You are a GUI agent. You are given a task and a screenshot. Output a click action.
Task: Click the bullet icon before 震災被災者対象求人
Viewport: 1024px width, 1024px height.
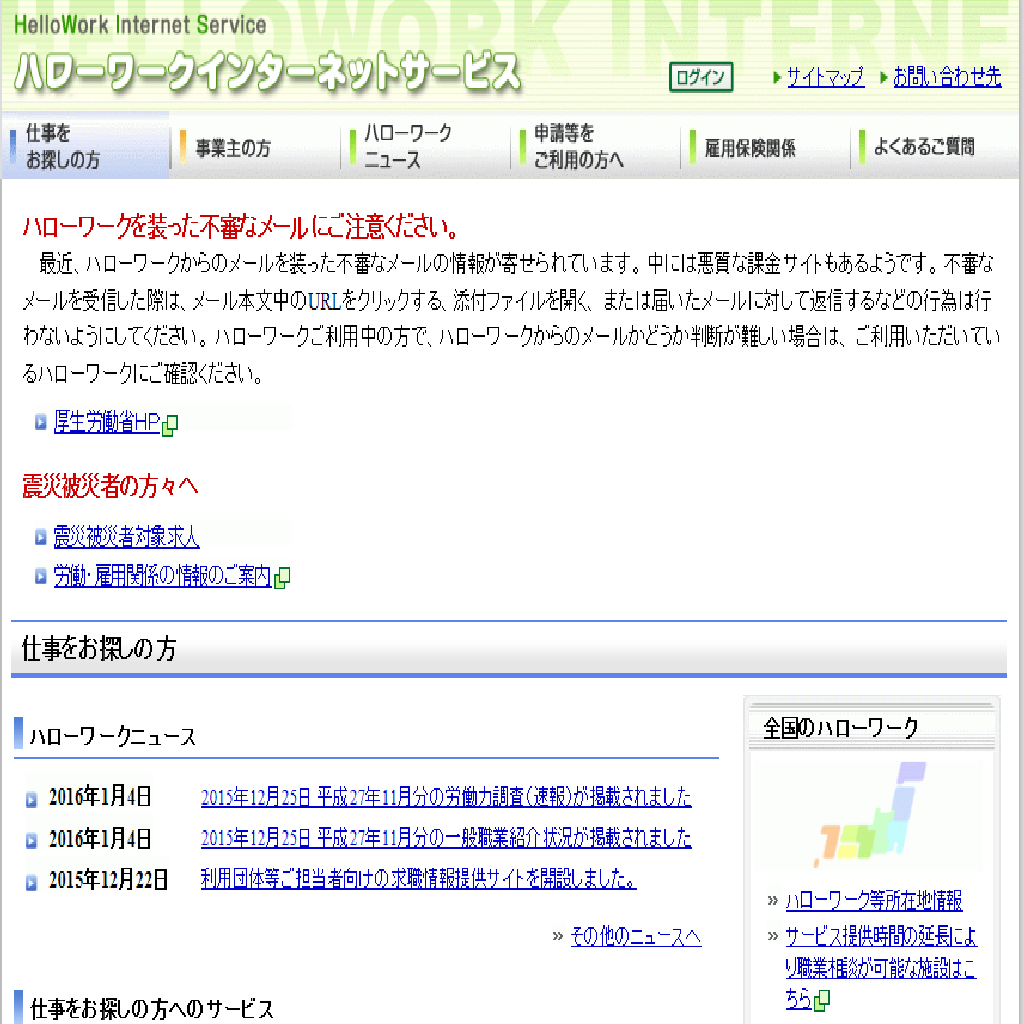click(40, 537)
